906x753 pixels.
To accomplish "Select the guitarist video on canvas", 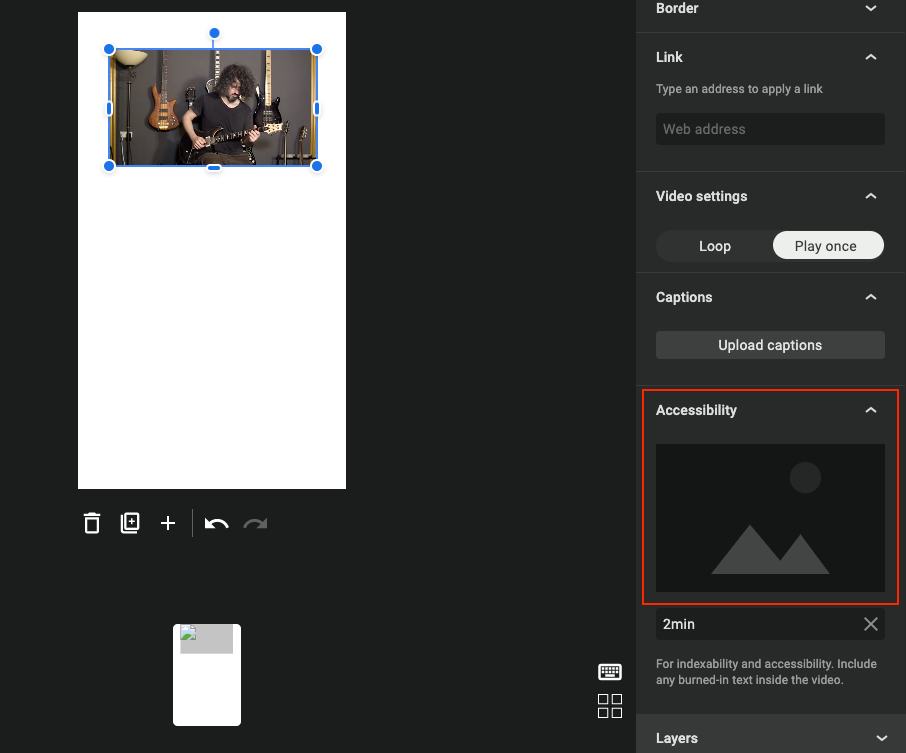I will [x=213, y=107].
